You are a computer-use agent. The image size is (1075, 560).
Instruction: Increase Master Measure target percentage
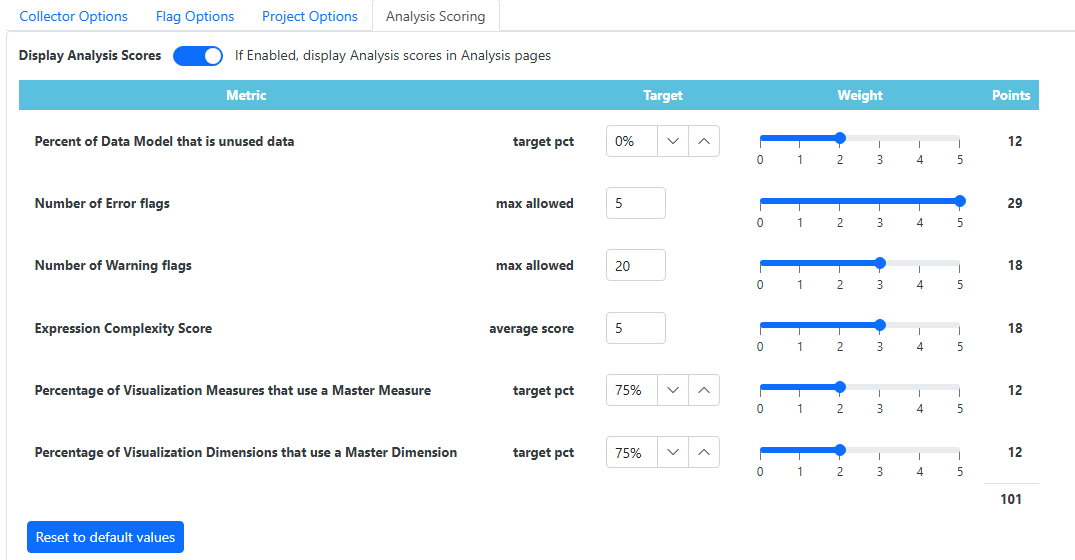pos(704,390)
